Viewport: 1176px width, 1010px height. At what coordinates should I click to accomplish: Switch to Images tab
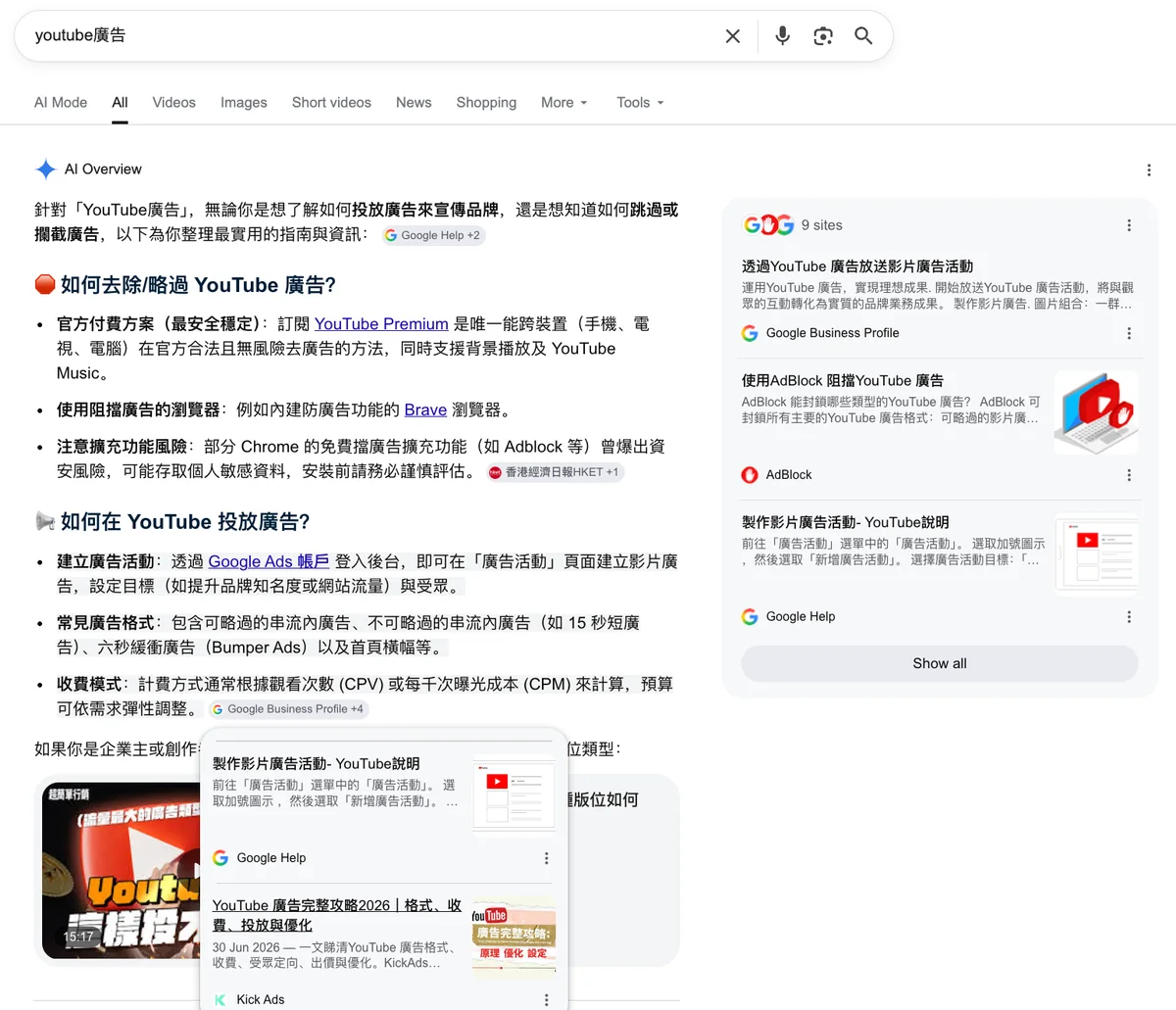pos(244,103)
